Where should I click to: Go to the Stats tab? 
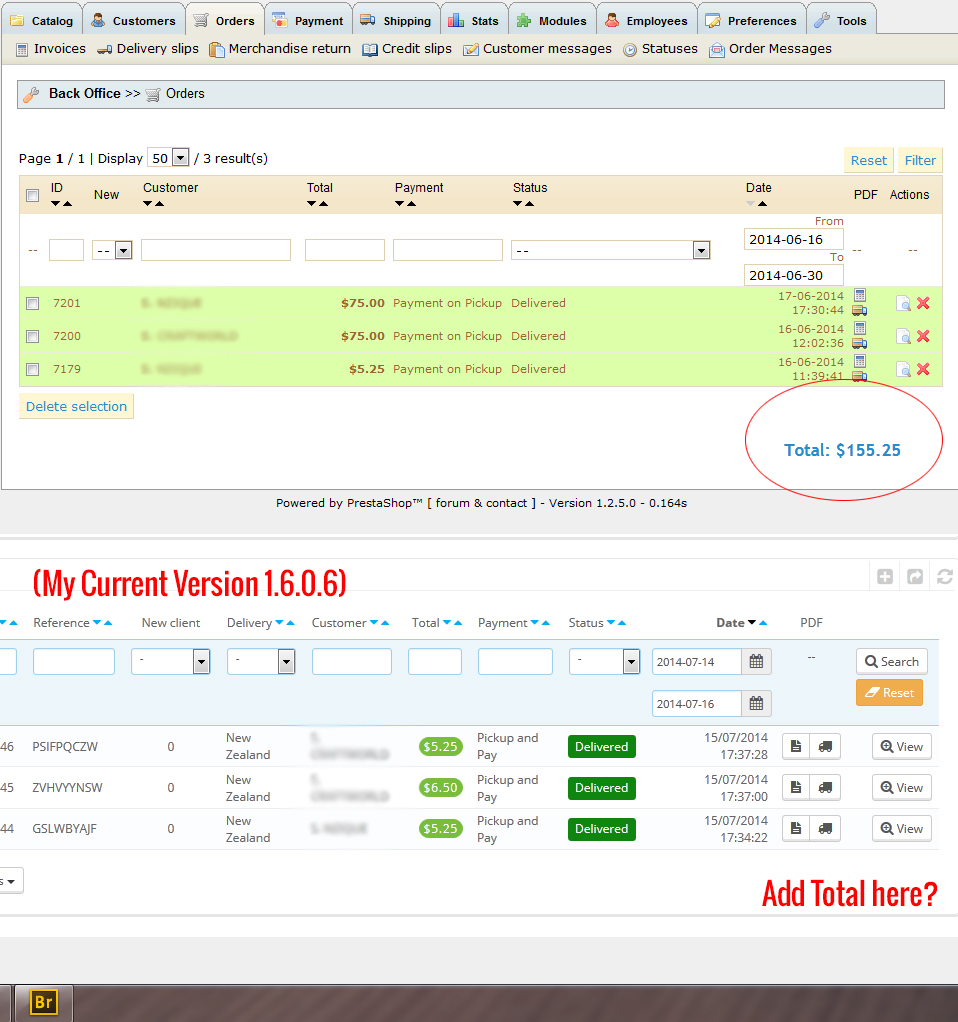click(x=474, y=20)
